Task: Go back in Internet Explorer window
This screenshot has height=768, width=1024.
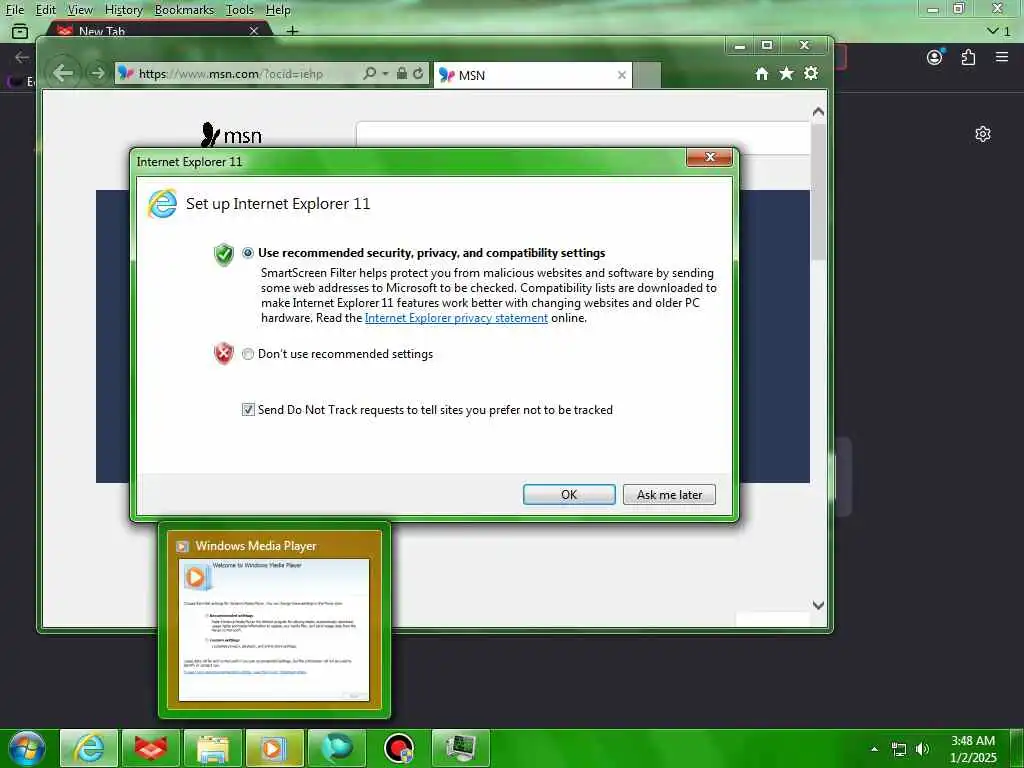Action: point(63,73)
